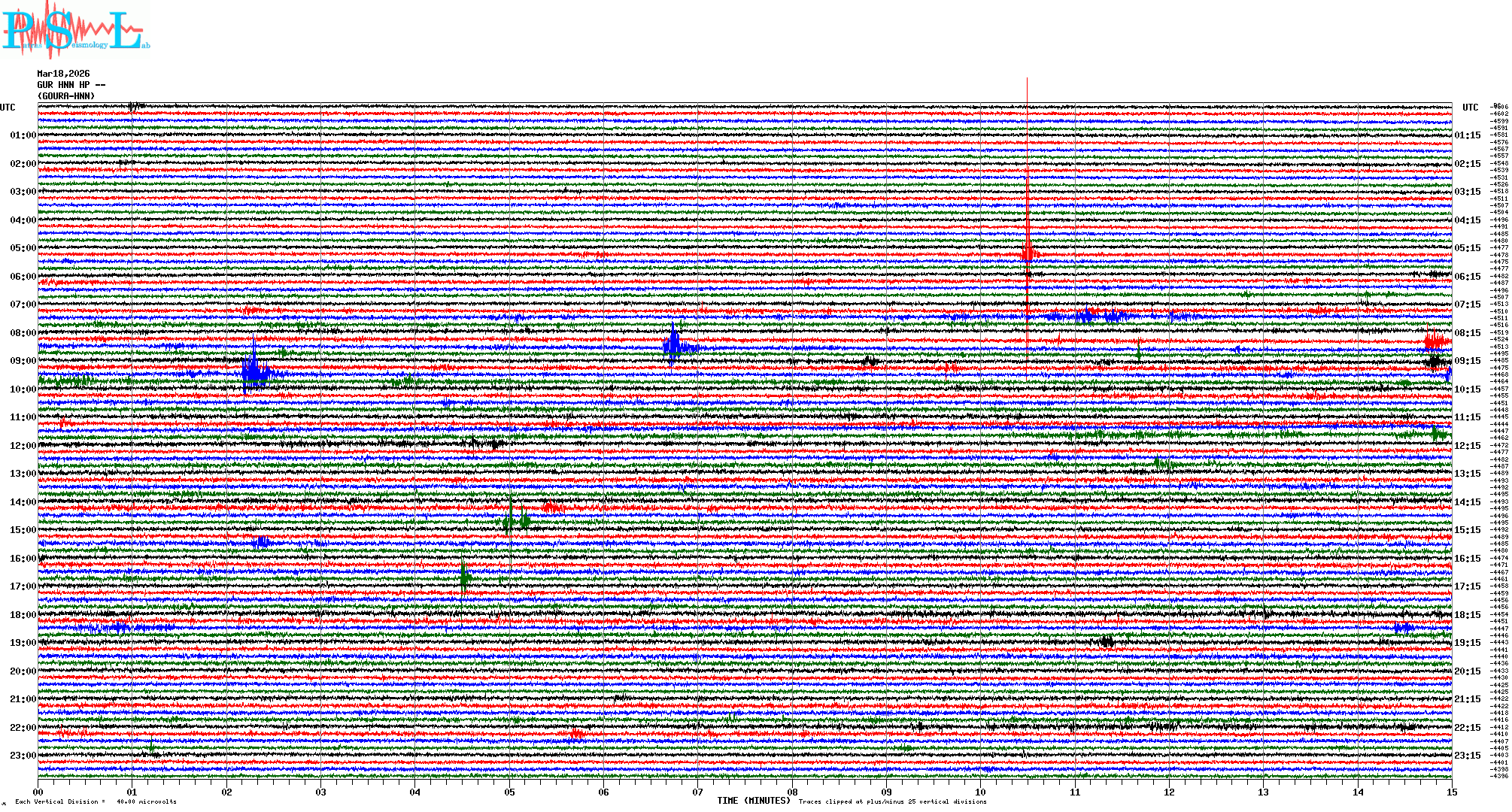Viewport: 1512px width, 812px height.
Task: Click the left UTC axis label
Action: coord(8,108)
